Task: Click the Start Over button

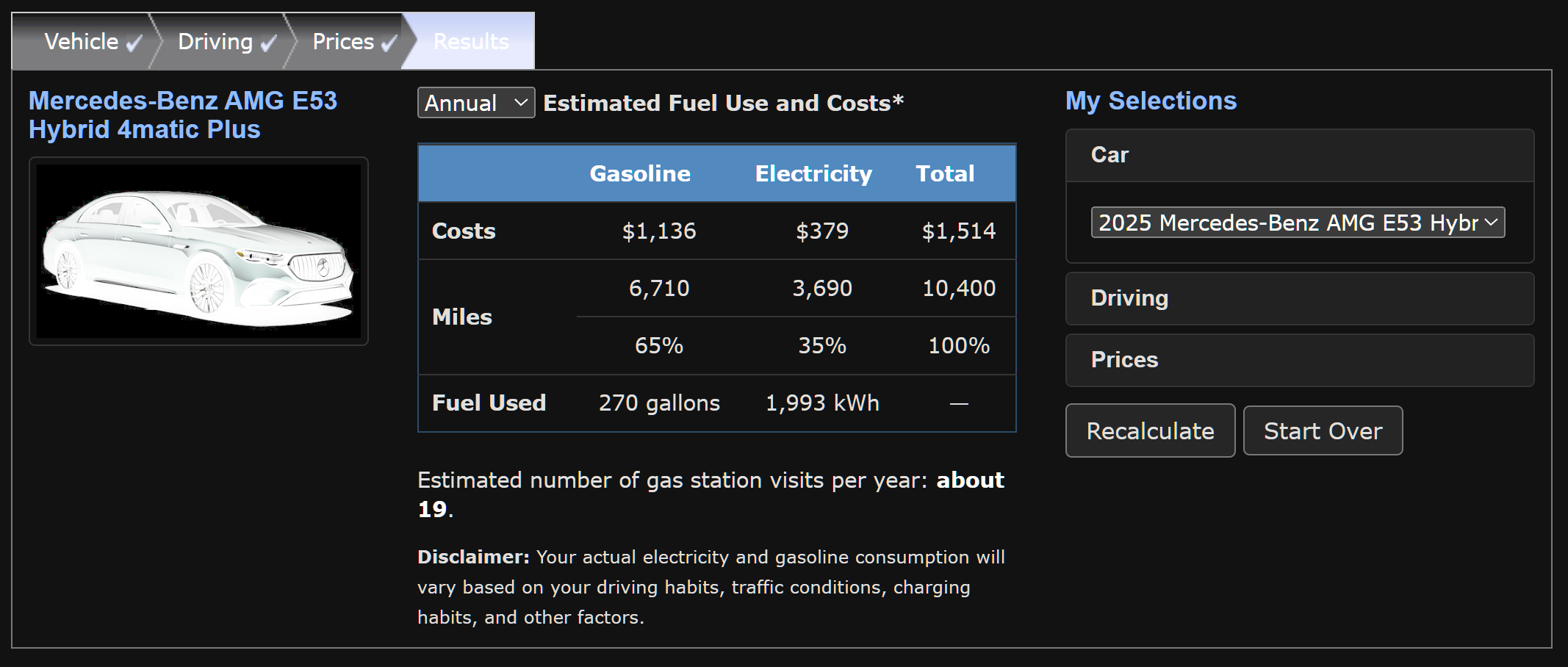Action: 1323,430
